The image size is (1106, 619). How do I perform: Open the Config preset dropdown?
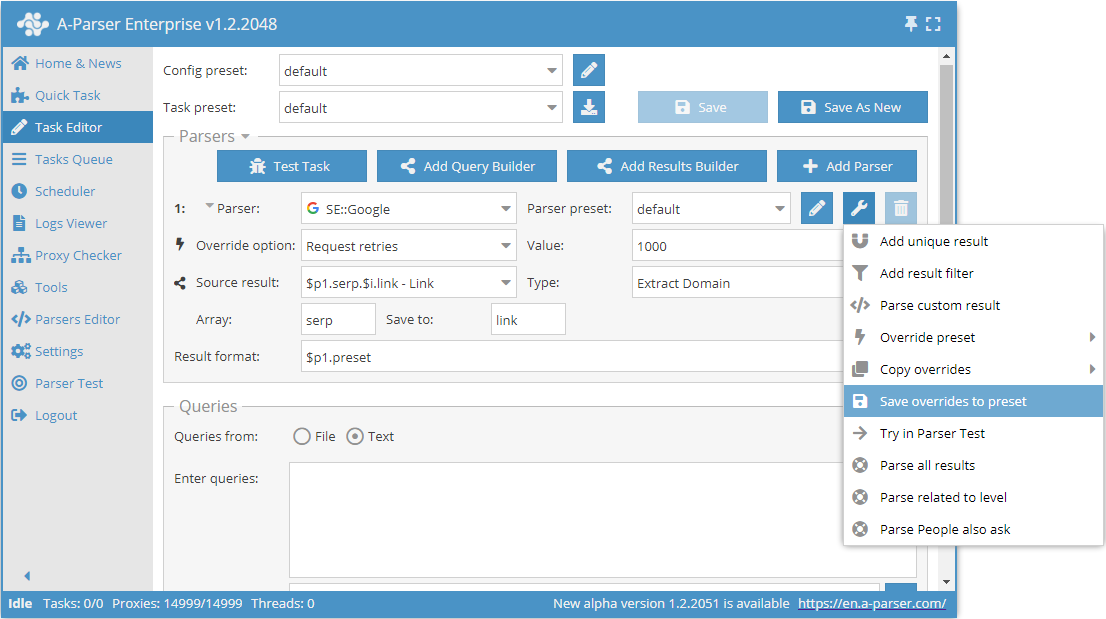(x=420, y=71)
